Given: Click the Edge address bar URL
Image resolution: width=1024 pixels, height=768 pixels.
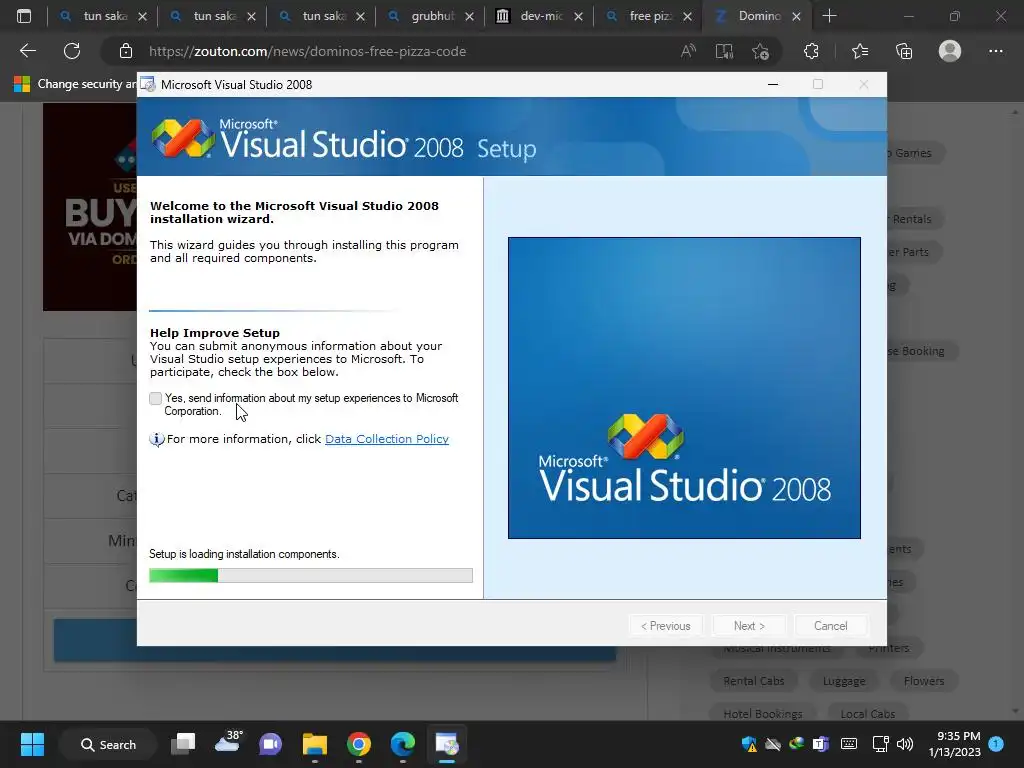Looking at the screenshot, I should click(307, 51).
